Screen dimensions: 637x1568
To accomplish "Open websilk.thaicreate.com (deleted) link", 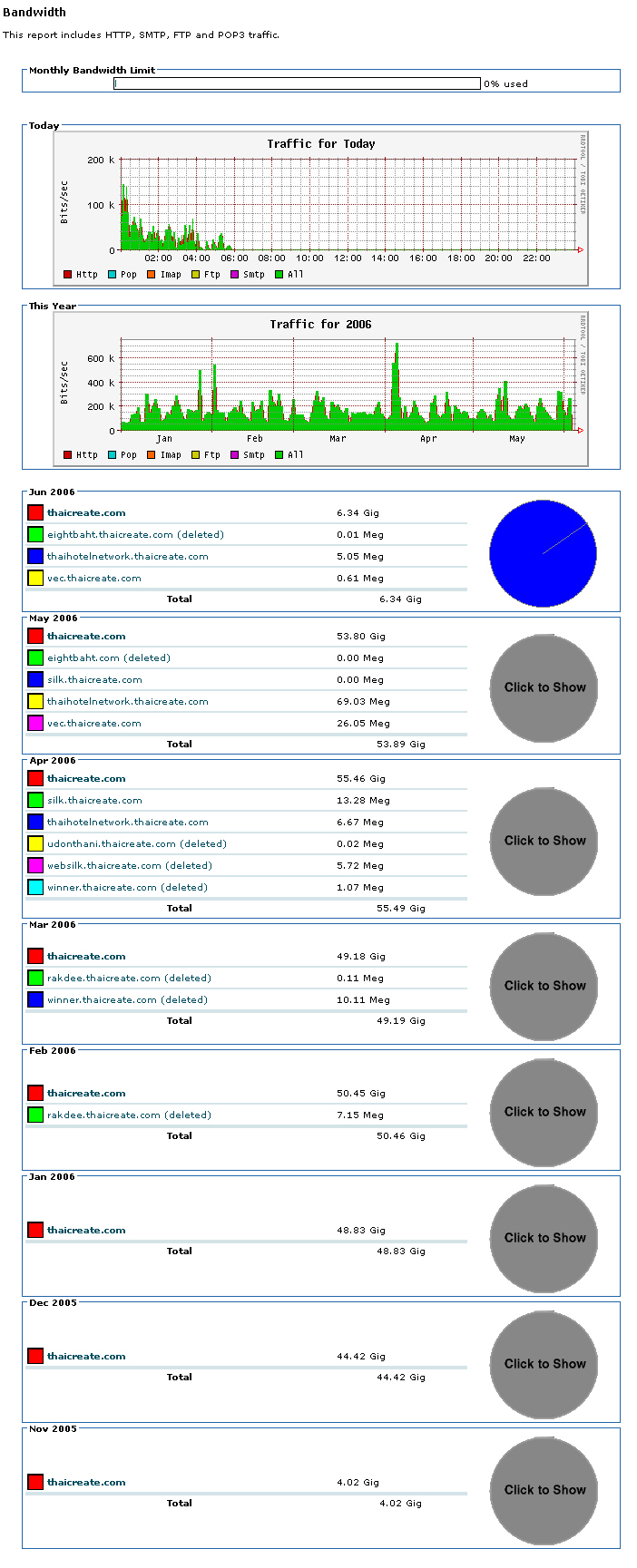I will point(130,866).
